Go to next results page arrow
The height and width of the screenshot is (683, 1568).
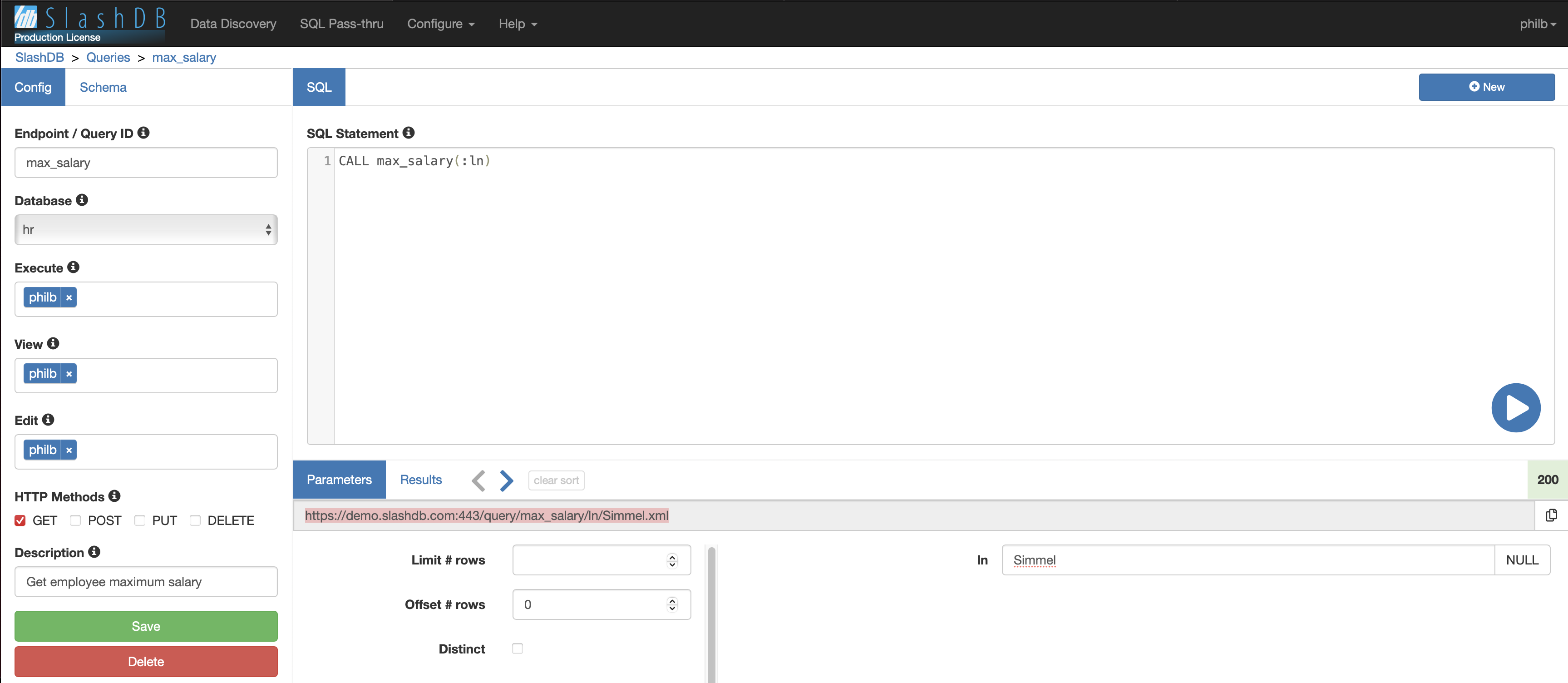(x=507, y=480)
